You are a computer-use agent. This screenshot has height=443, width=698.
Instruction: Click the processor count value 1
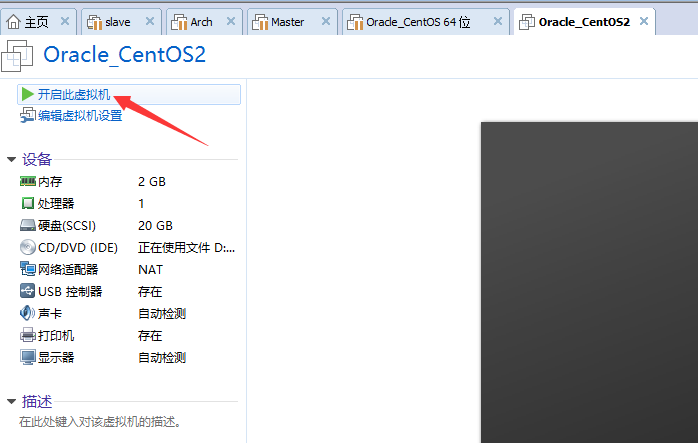(141, 203)
